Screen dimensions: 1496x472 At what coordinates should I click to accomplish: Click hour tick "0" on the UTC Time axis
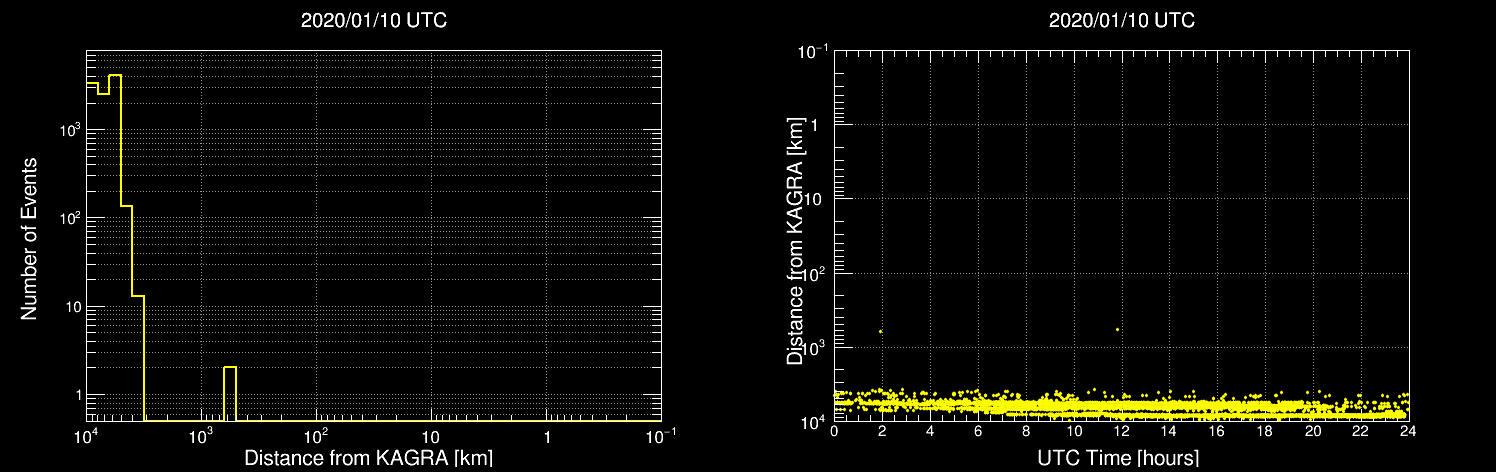click(x=834, y=431)
